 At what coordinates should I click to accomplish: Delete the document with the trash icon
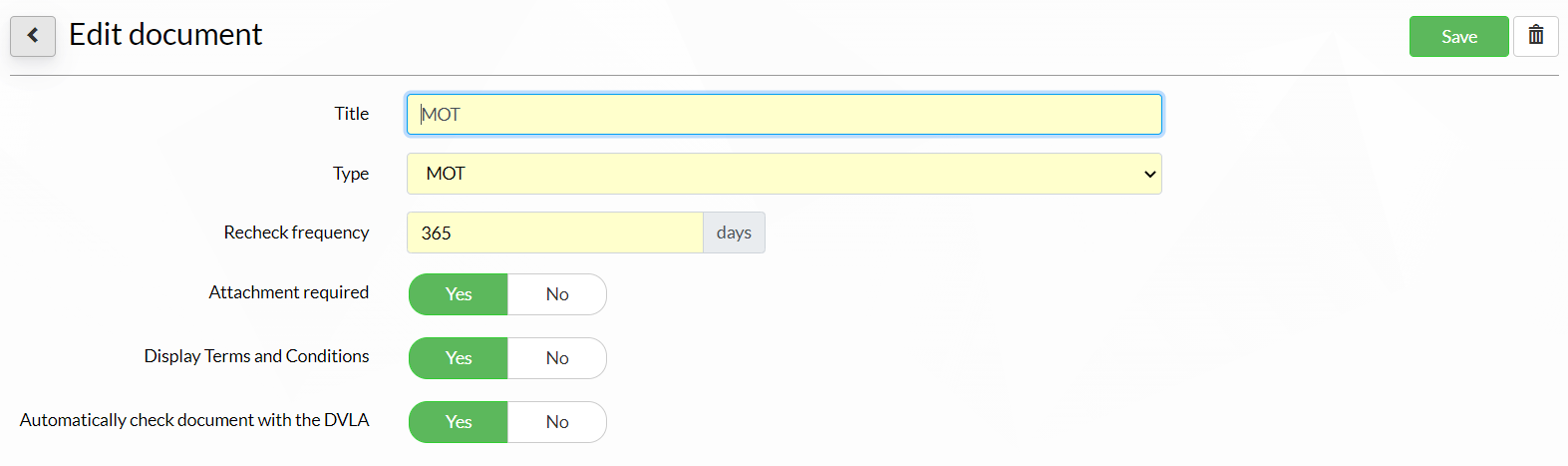click(x=1535, y=36)
